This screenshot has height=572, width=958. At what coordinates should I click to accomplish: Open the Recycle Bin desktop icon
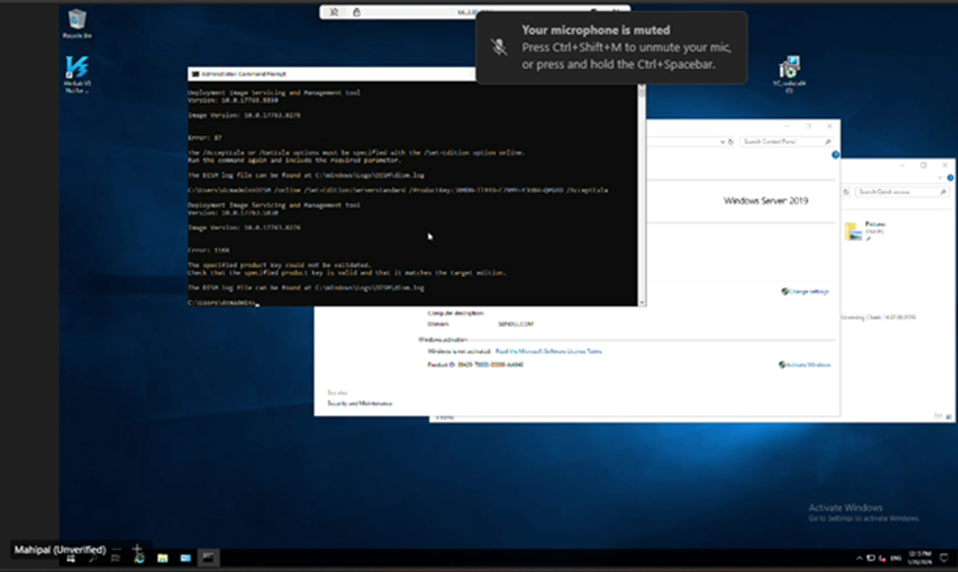click(x=77, y=23)
